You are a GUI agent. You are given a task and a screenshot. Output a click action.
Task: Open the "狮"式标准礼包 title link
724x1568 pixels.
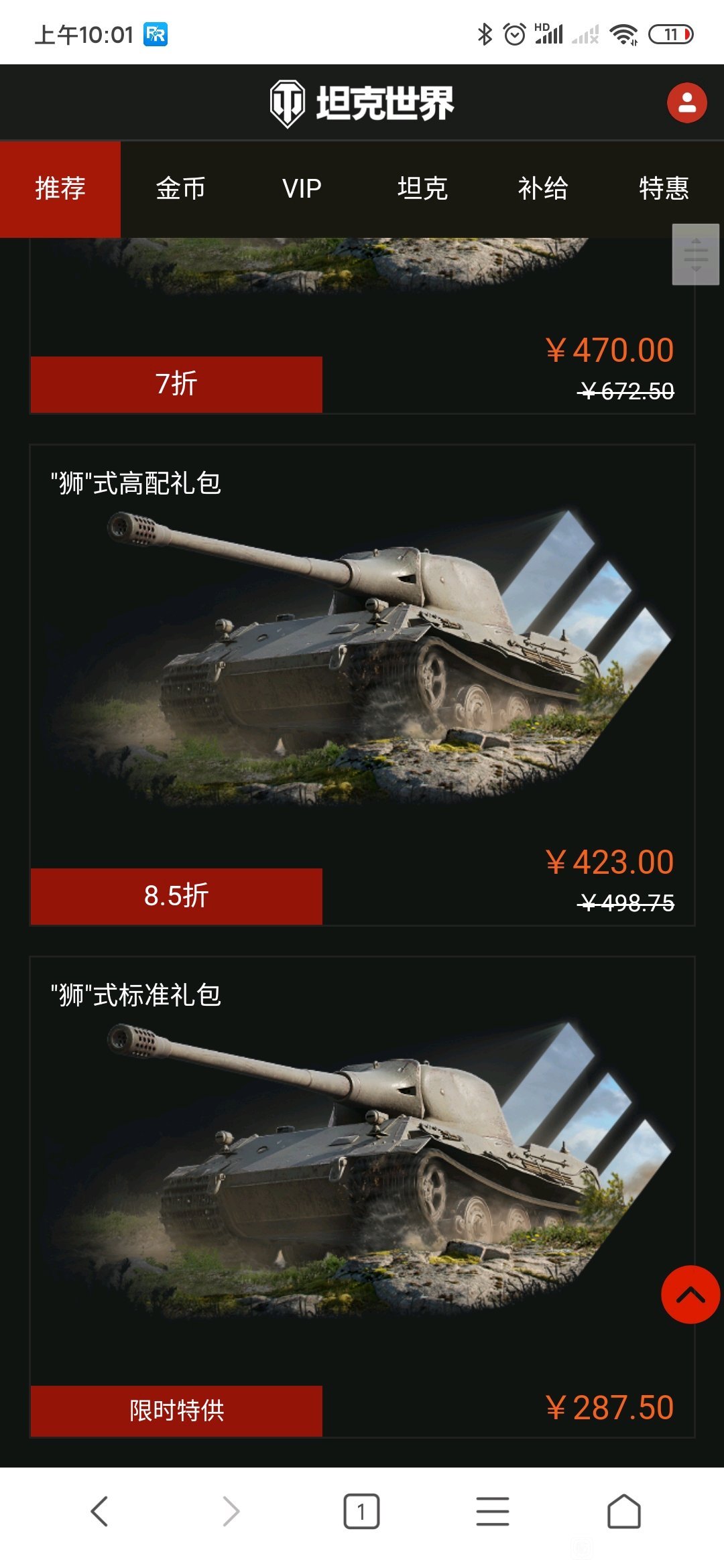click(136, 995)
